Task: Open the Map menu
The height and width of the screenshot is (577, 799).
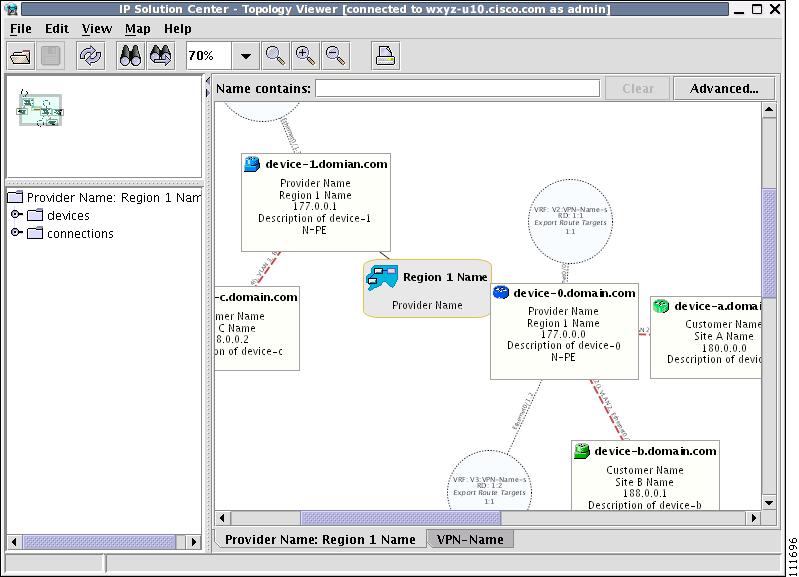Action: coord(138,29)
